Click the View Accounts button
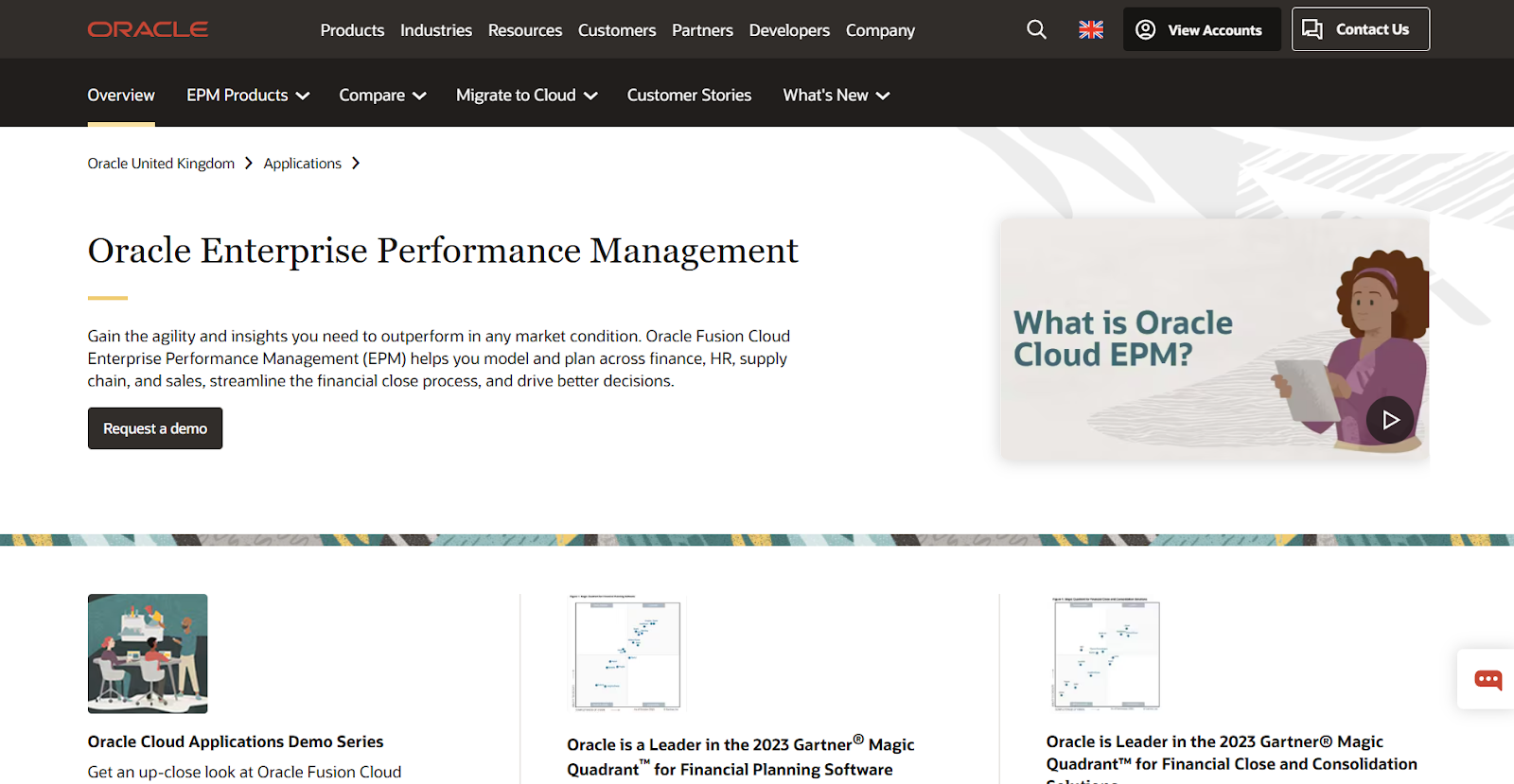This screenshot has width=1514, height=784. pyautogui.click(x=1202, y=29)
